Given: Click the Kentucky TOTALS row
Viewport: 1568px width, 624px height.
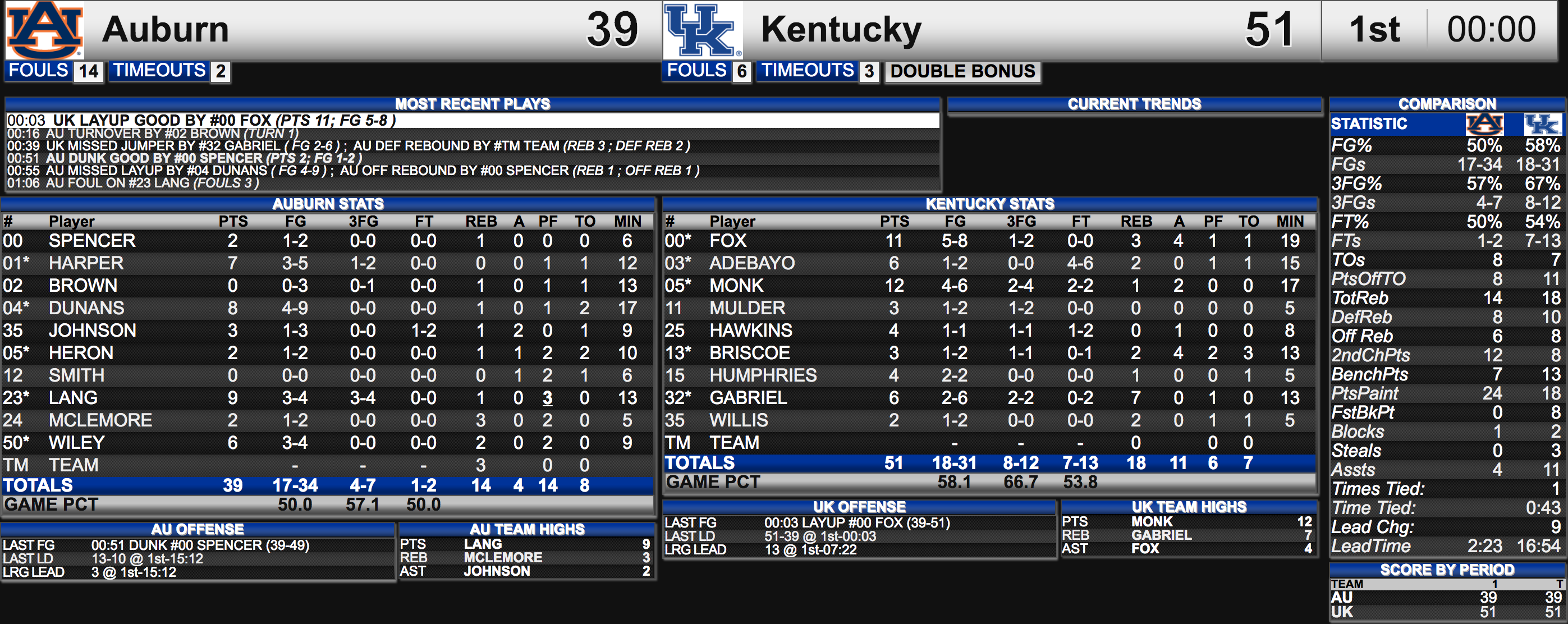Looking at the screenshot, I should pos(989,464).
